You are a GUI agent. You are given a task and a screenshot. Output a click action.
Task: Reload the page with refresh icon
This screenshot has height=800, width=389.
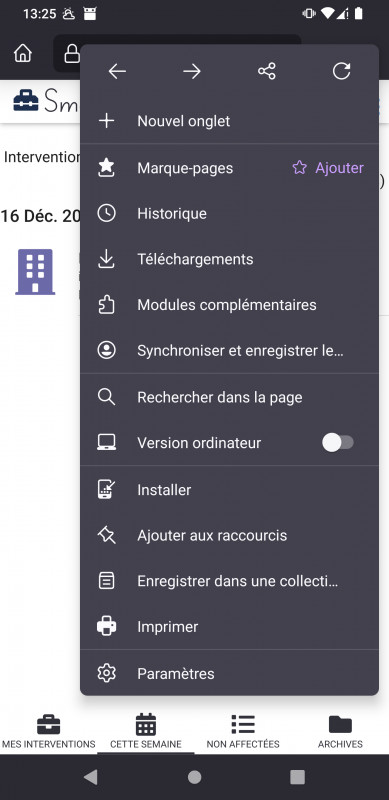tap(342, 71)
